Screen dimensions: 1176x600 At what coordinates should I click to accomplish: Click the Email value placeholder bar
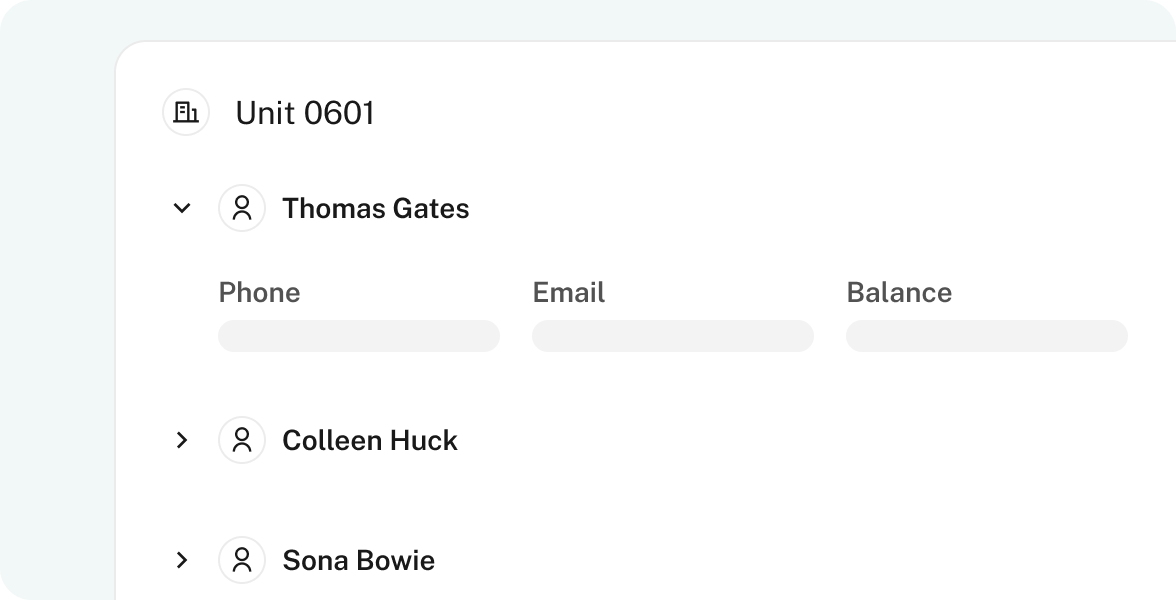pyautogui.click(x=673, y=336)
